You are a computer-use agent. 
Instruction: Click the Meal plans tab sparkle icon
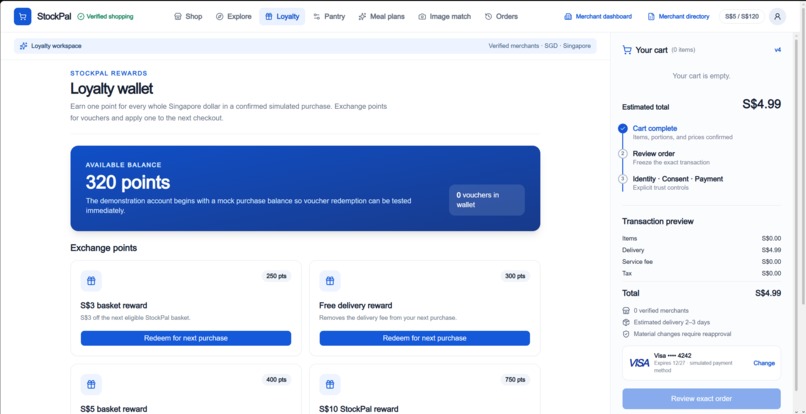(x=362, y=16)
